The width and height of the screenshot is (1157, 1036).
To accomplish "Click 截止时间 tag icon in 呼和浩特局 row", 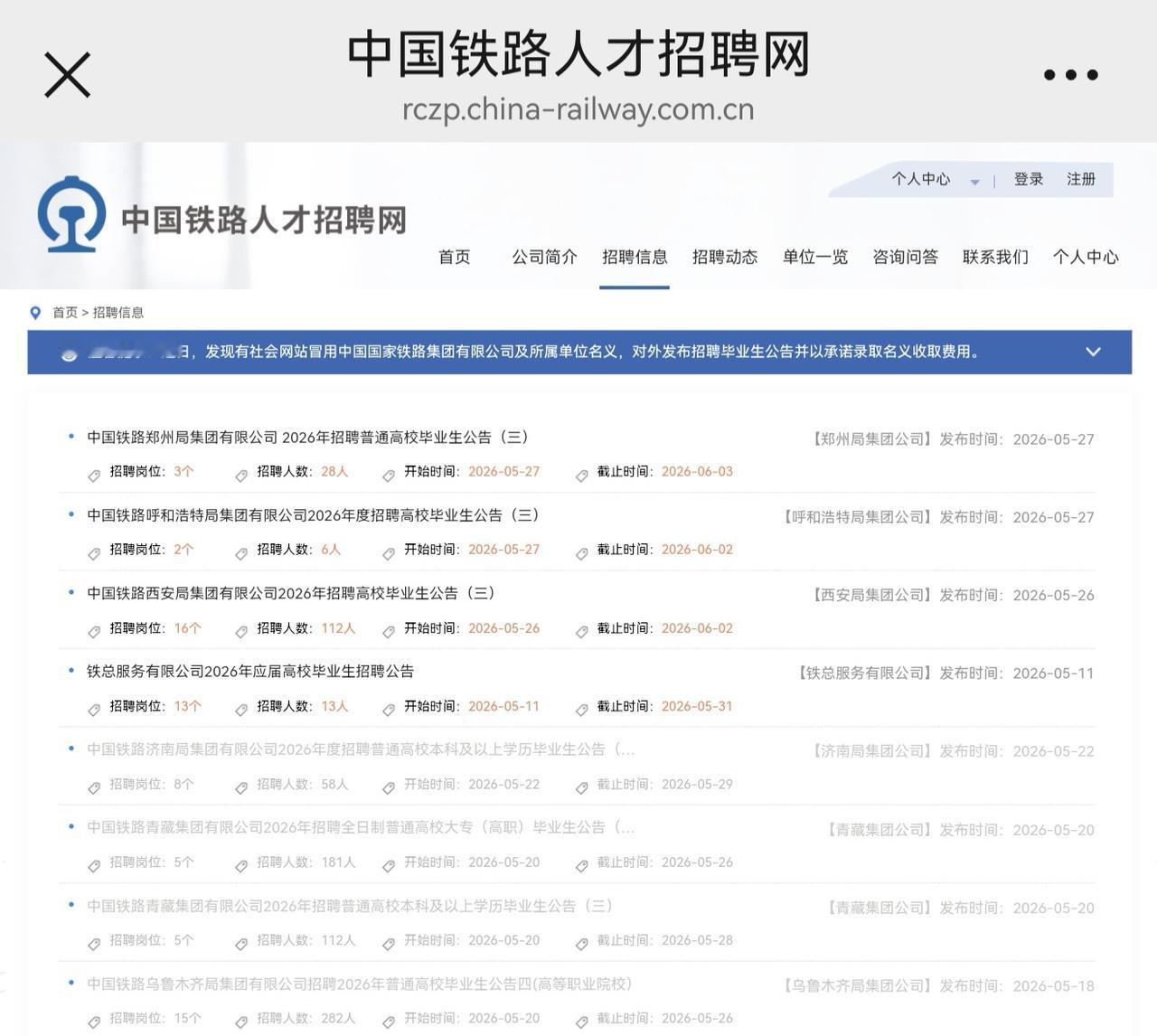I will click(x=582, y=553).
